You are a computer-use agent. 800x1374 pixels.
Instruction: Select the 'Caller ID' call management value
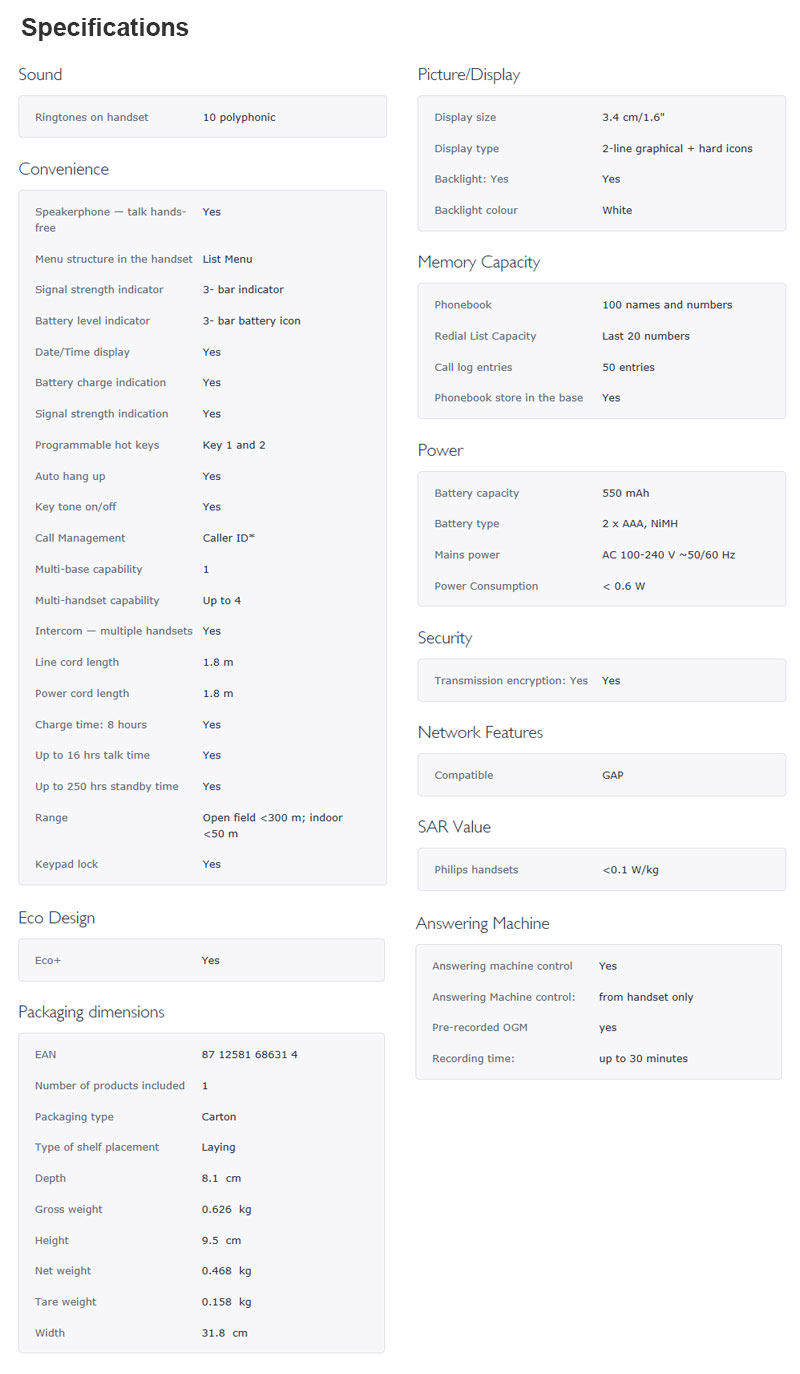point(228,538)
